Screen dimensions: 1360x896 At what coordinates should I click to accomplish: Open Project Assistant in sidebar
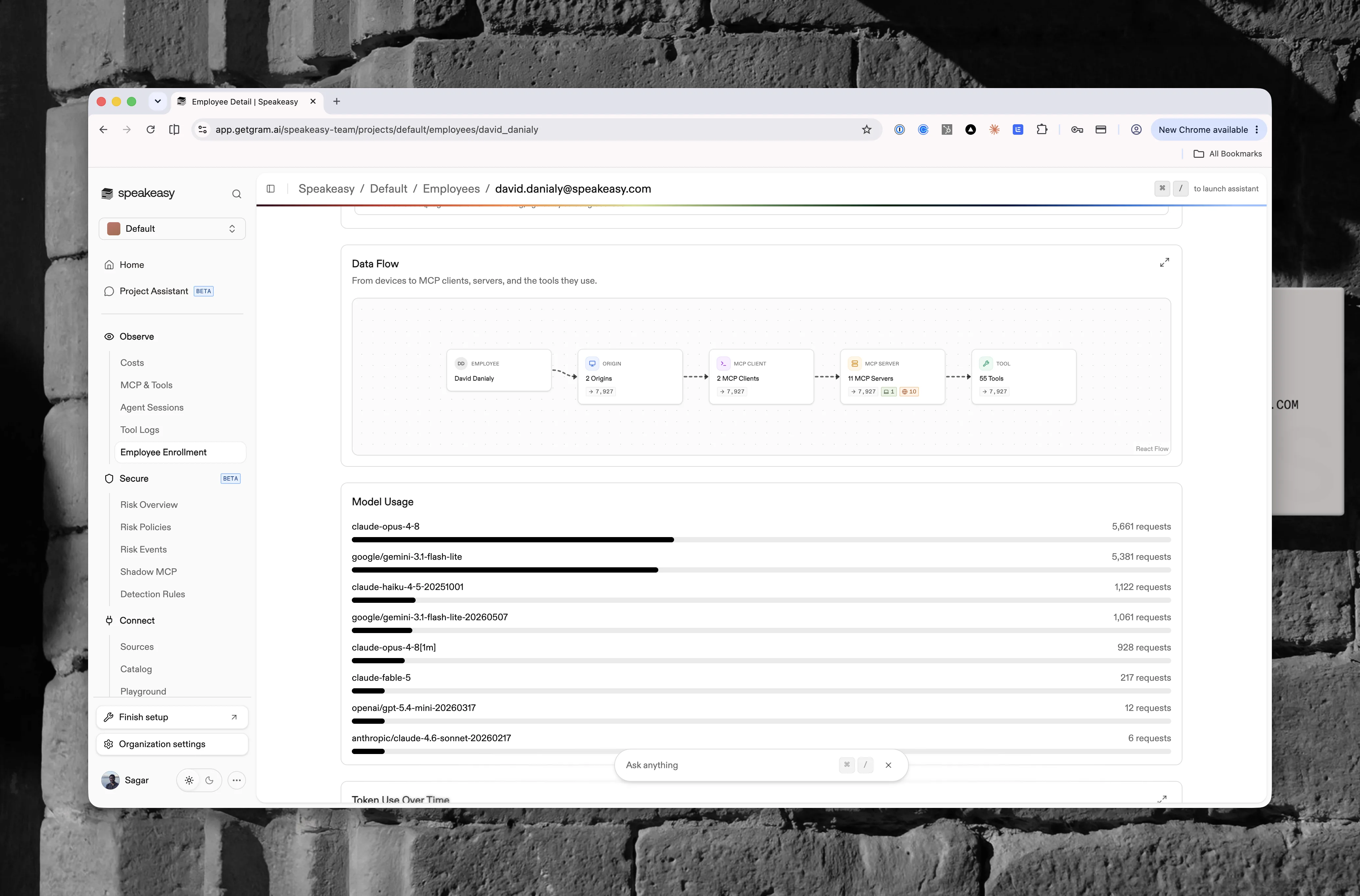172,291
